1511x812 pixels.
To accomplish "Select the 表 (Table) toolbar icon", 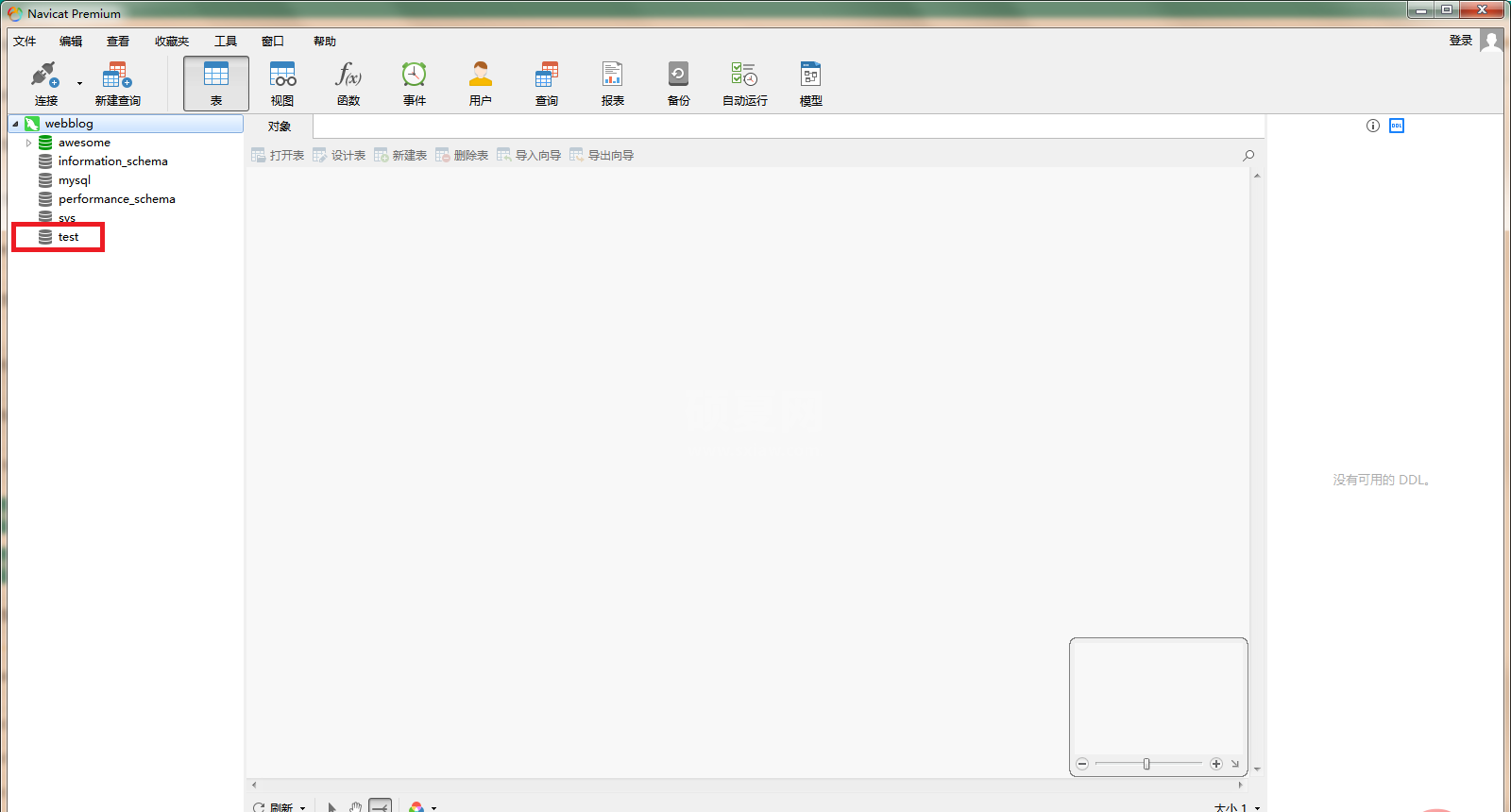I will click(x=216, y=83).
